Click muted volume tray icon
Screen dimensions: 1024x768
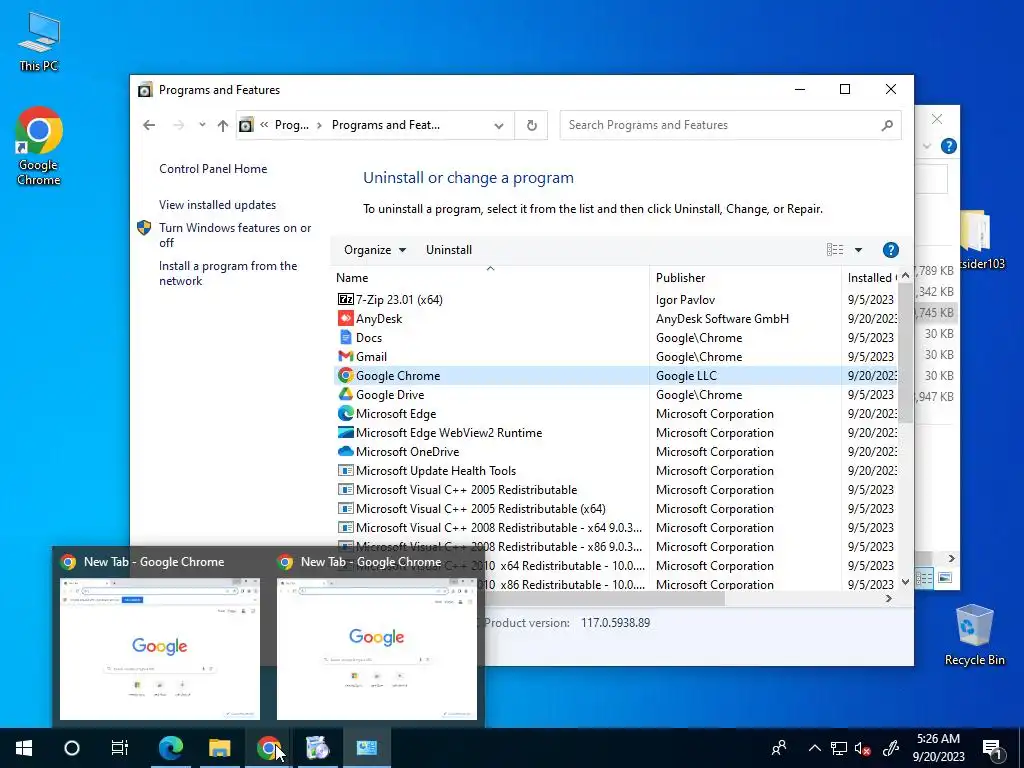point(863,748)
